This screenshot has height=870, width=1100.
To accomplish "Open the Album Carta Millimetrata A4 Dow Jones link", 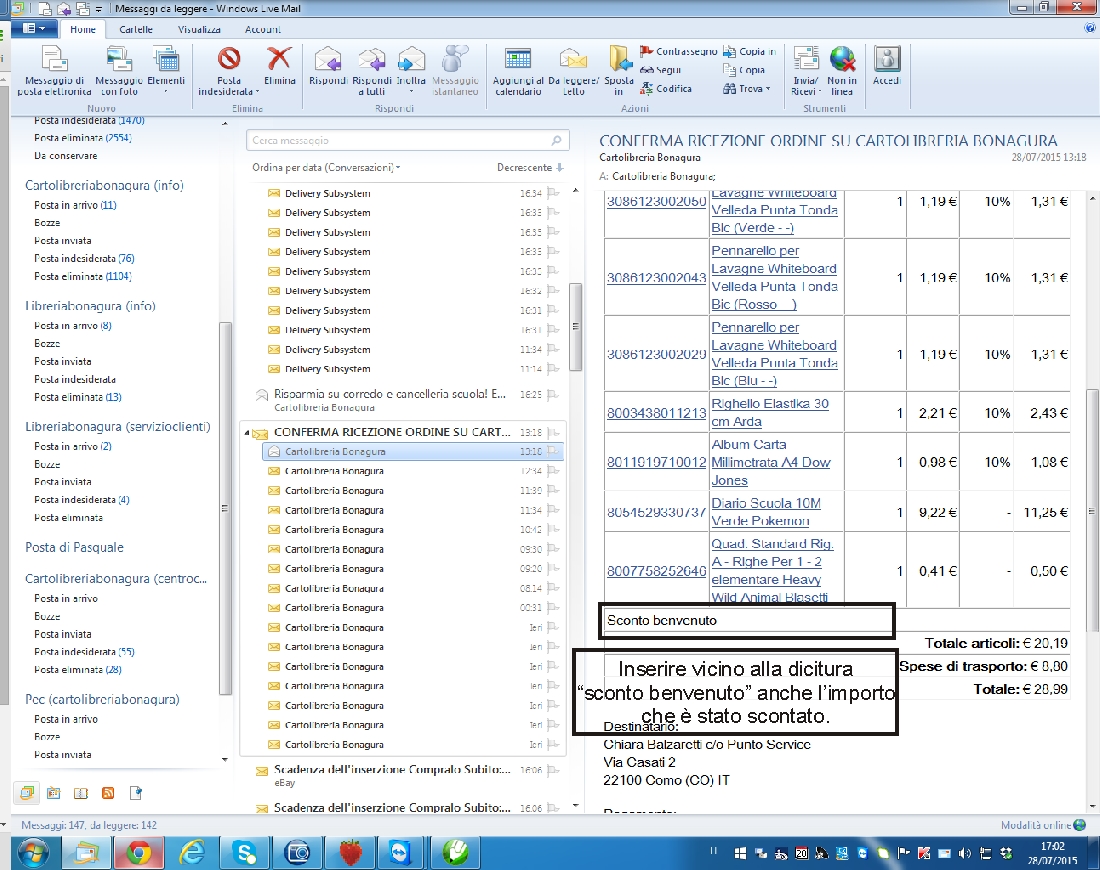I will pos(770,462).
